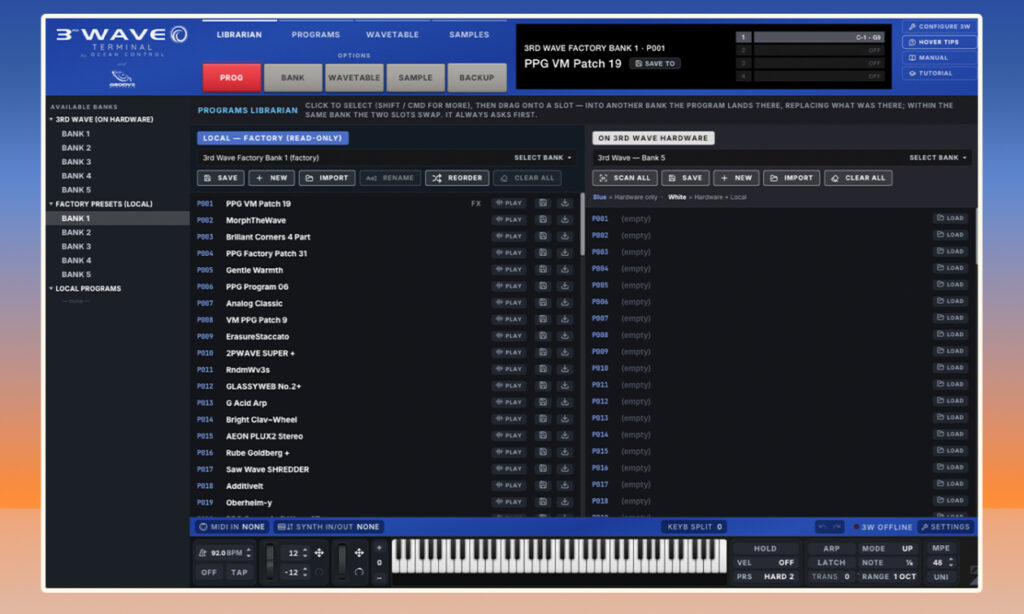Viewport: 1024px width, 614px height.
Task: Import into the hardware bank panel
Action: coord(792,178)
